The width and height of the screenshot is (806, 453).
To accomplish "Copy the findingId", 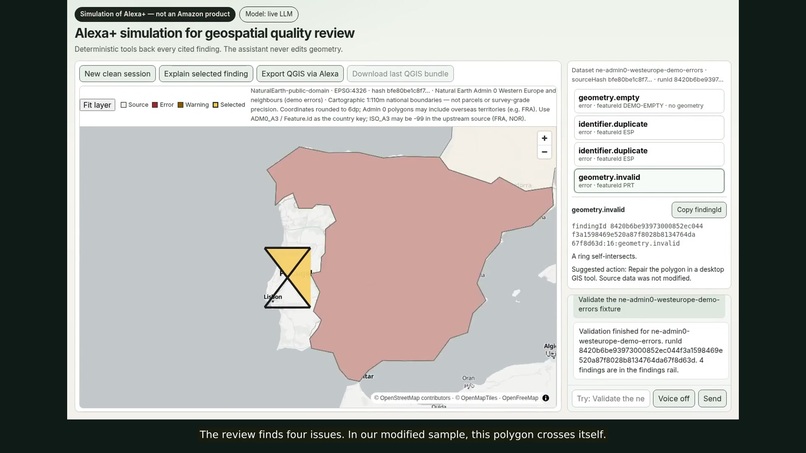I will pyautogui.click(x=699, y=210).
